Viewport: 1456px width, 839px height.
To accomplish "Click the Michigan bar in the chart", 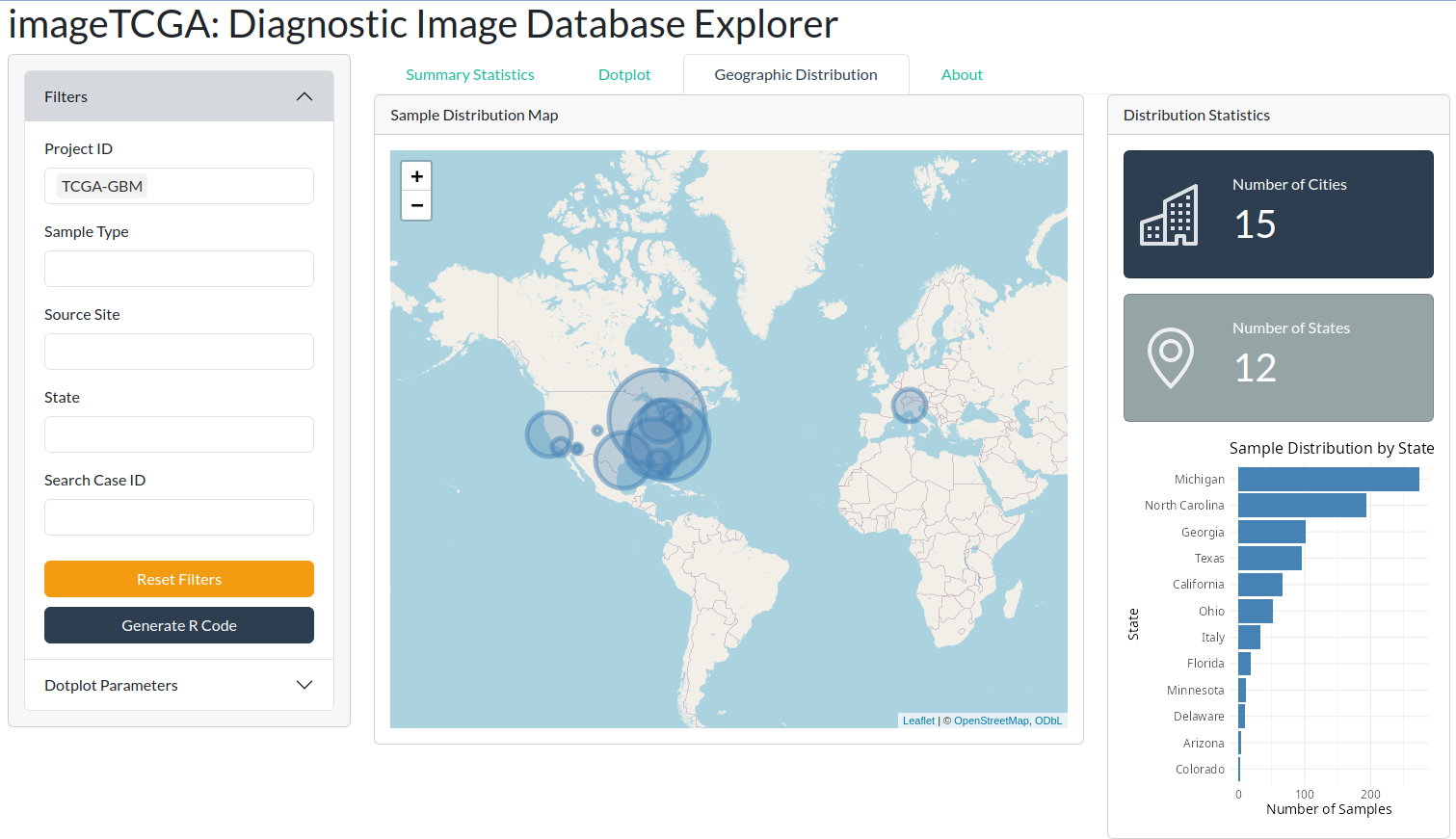I will pyautogui.click(x=1327, y=479).
